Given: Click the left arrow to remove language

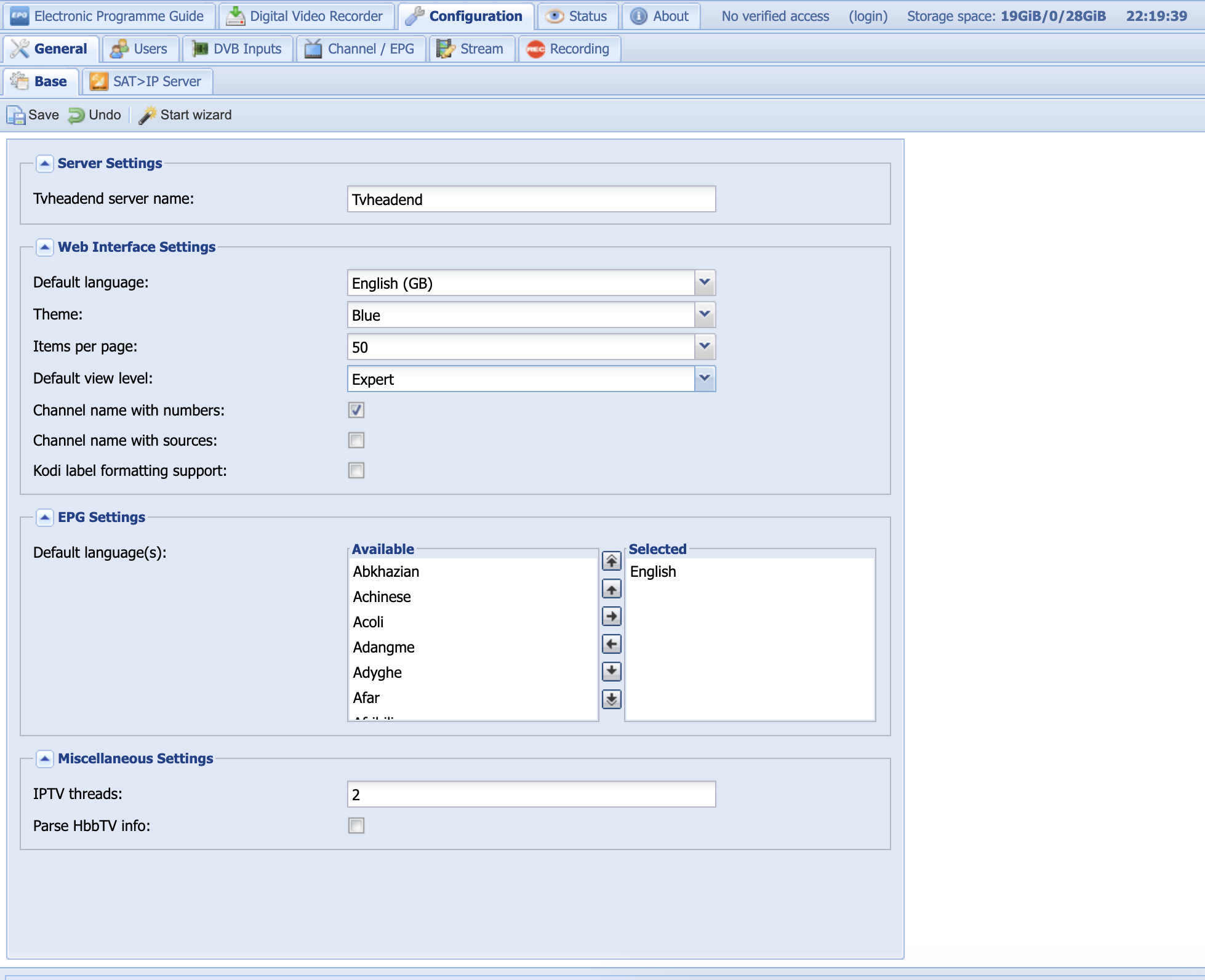Looking at the screenshot, I should tap(611, 645).
